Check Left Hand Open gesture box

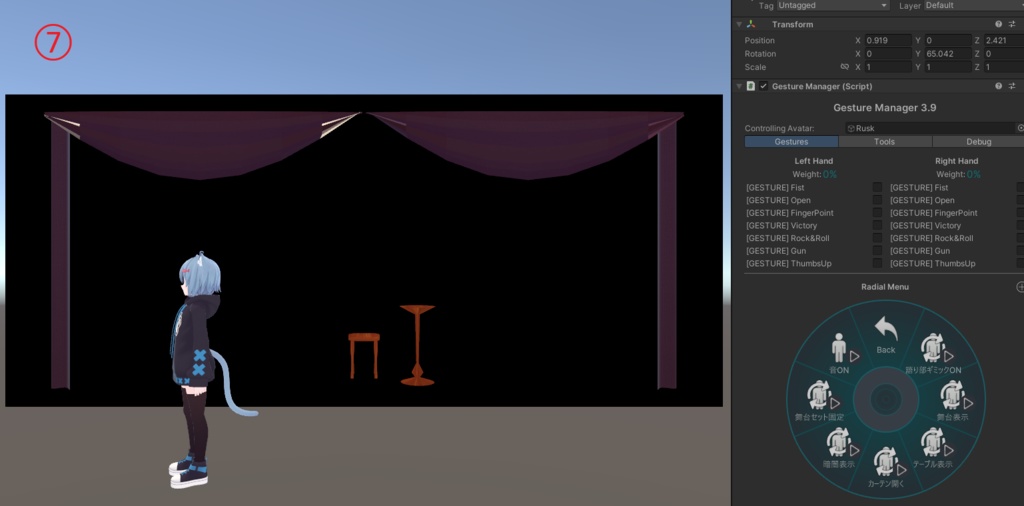pyautogui.click(x=877, y=200)
